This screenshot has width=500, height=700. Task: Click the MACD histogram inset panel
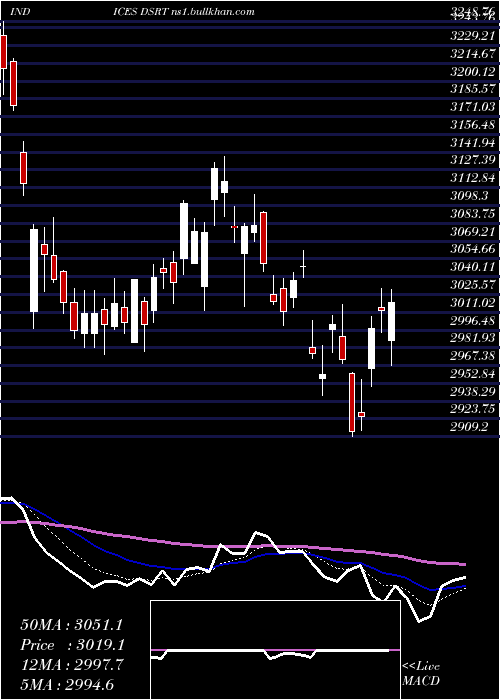[275, 650]
